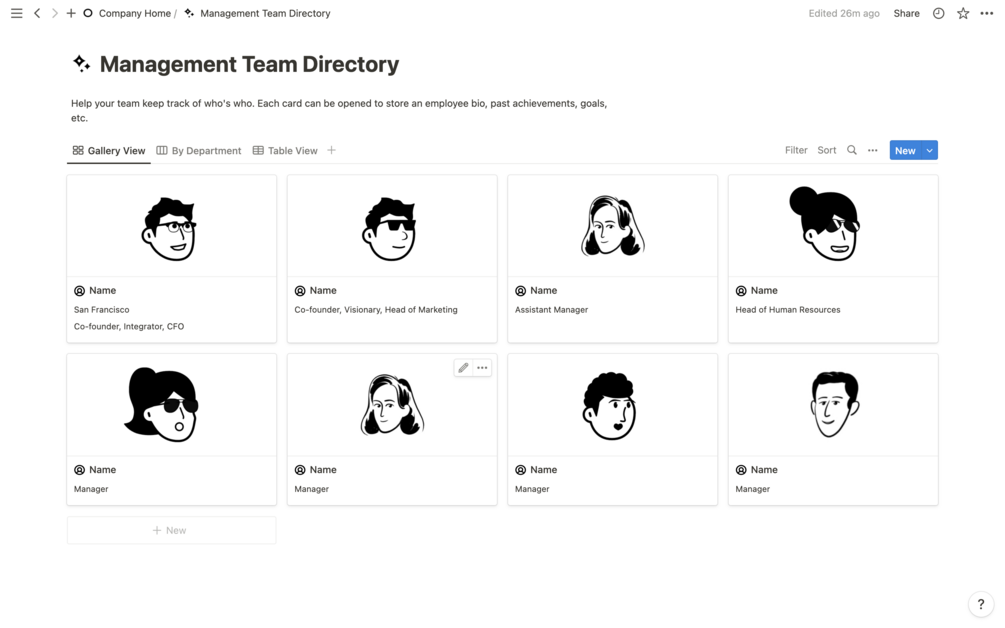Search the database with magnifier icon
Viewport: 1005px width, 628px height.
click(x=852, y=150)
